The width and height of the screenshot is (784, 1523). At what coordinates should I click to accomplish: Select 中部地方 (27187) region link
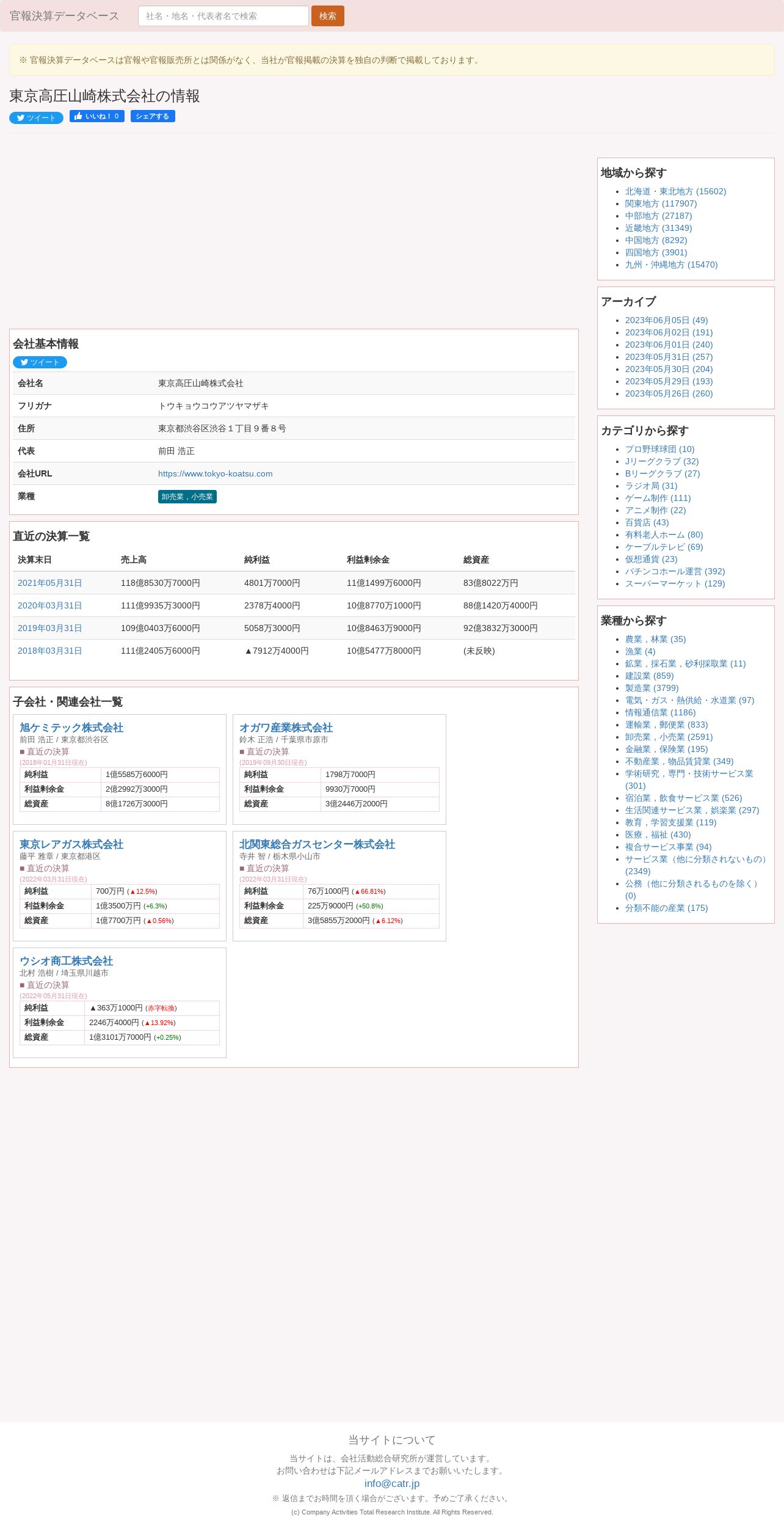point(658,216)
